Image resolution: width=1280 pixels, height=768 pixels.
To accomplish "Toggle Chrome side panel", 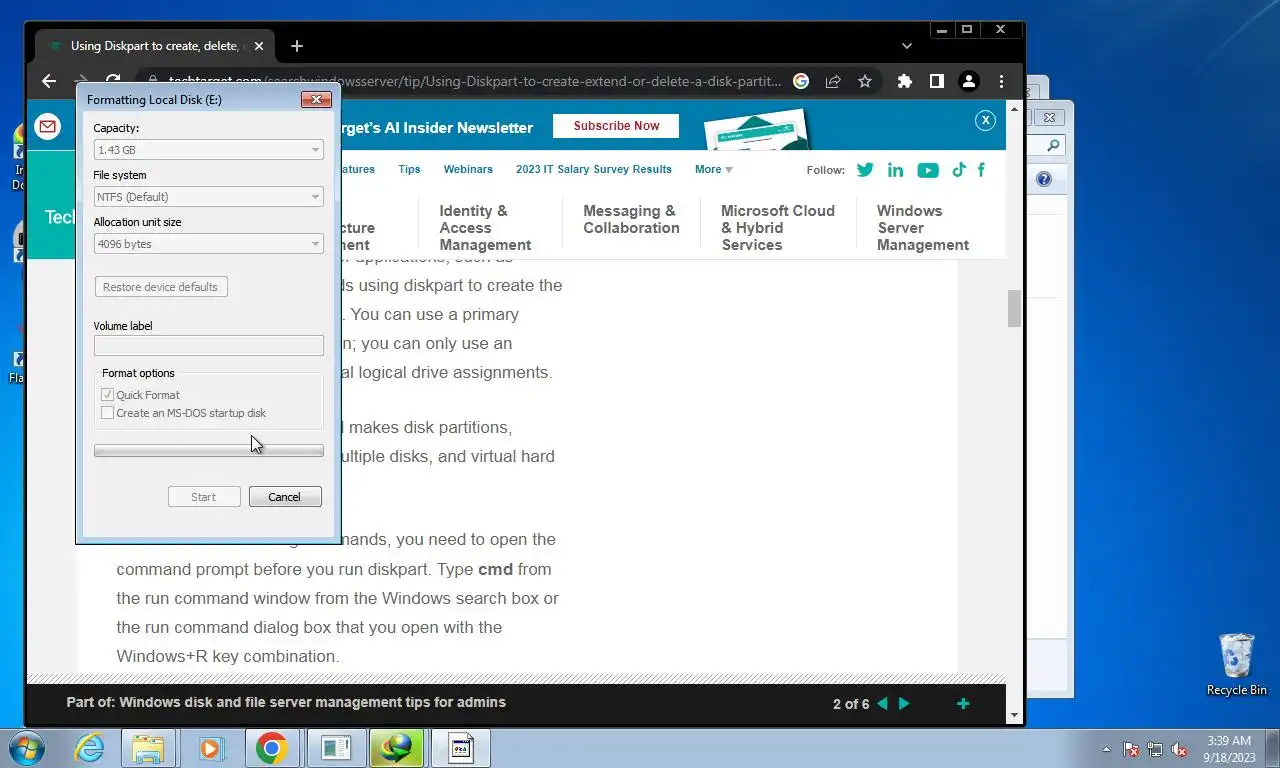I will click(x=937, y=82).
